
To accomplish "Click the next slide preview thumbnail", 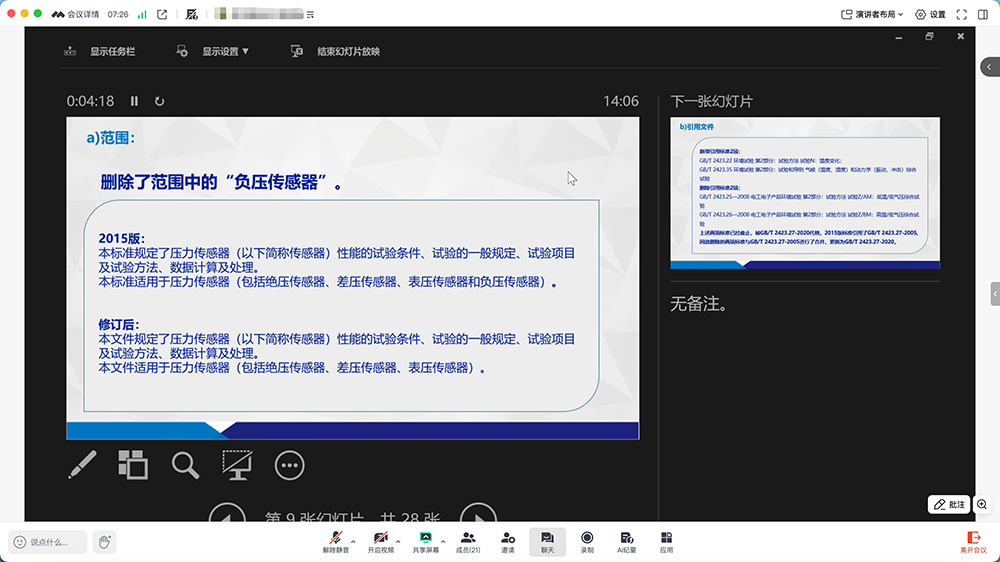I will click(x=805, y=193).
